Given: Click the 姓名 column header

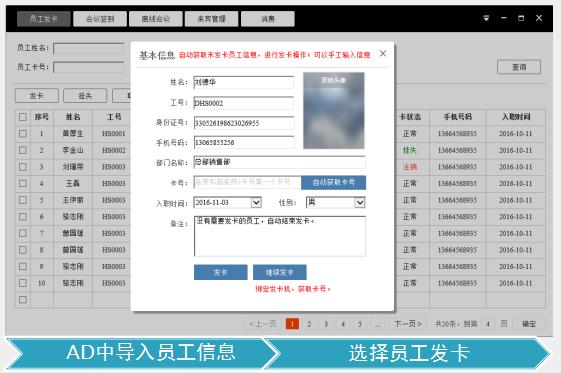Looking at the screenshot, I should point(73,117).
